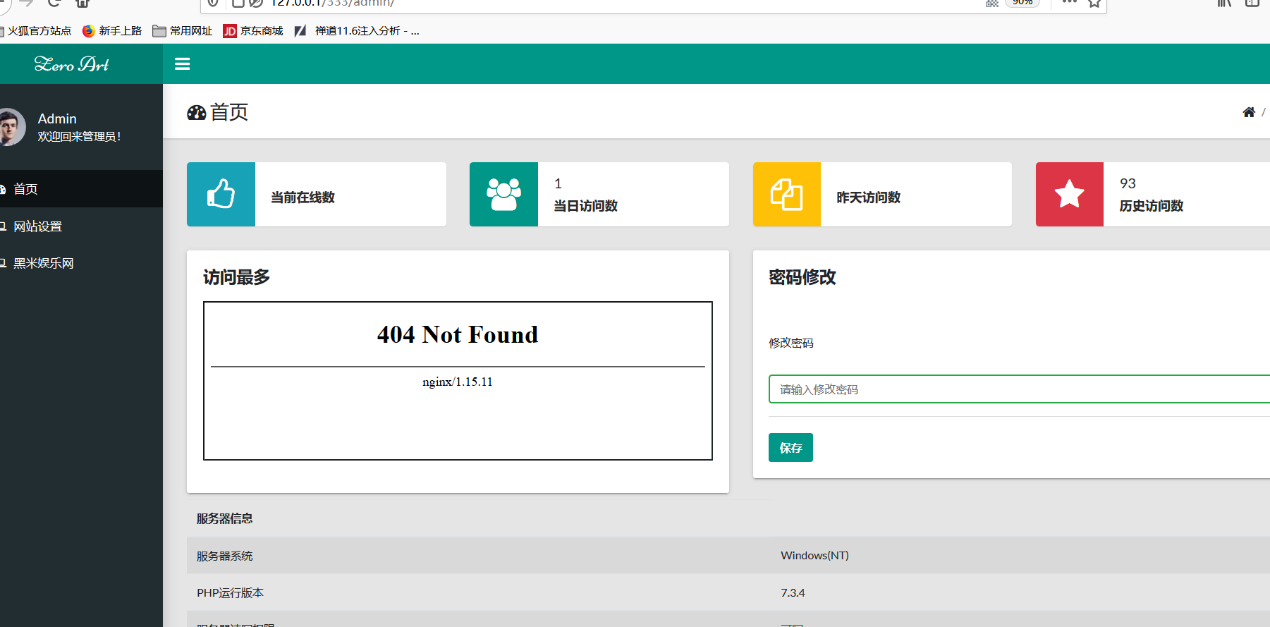
Task: Click the Admin avatar picture
Action: pyautogui.click(x=9, y=127)
